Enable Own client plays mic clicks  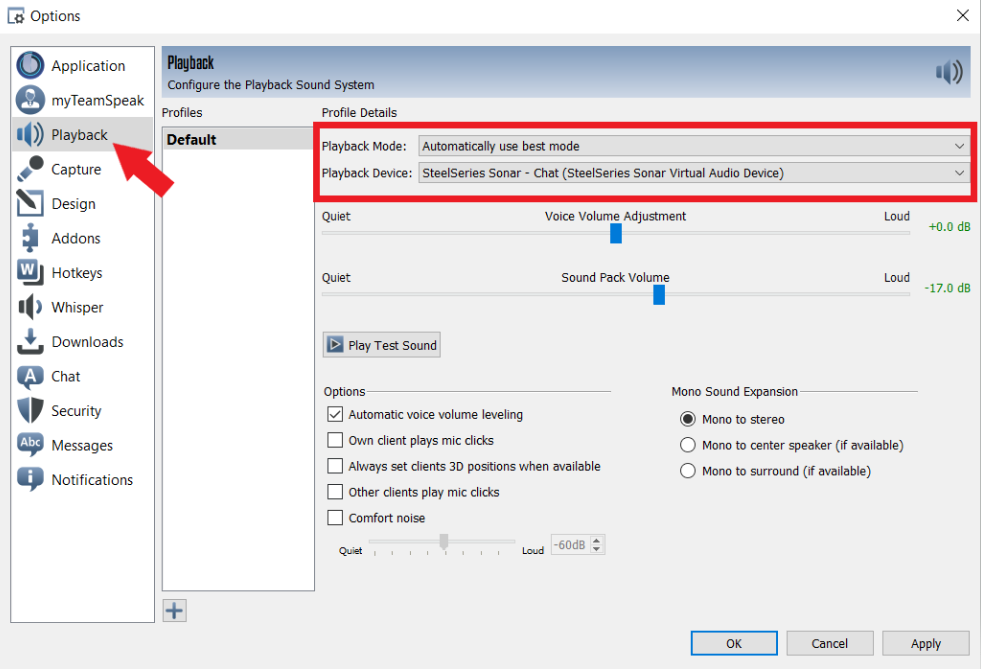(x=335, y=440)
